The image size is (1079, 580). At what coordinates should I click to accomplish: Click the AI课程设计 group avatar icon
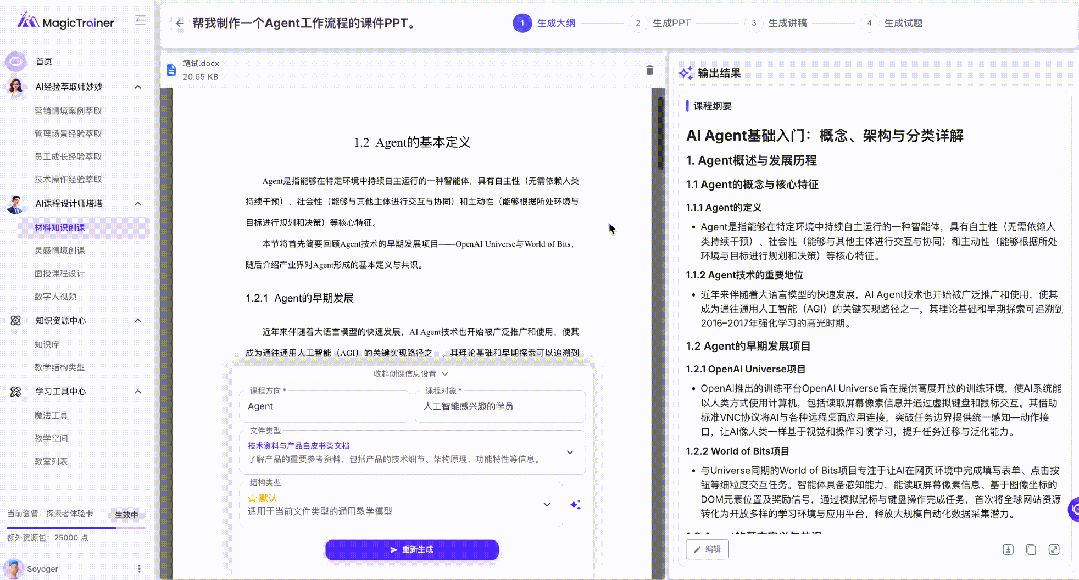15,204
